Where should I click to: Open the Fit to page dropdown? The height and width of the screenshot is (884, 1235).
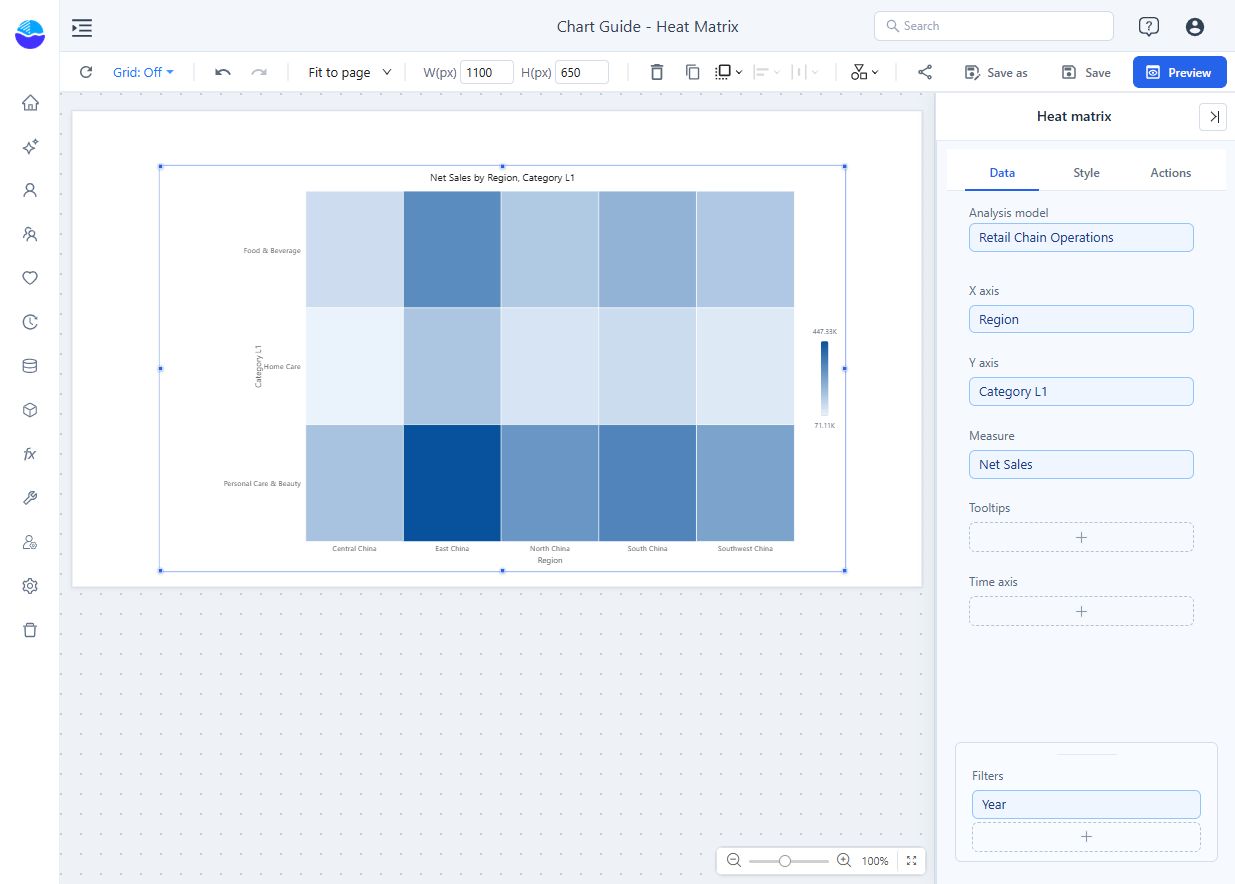(x=350, y=72)
